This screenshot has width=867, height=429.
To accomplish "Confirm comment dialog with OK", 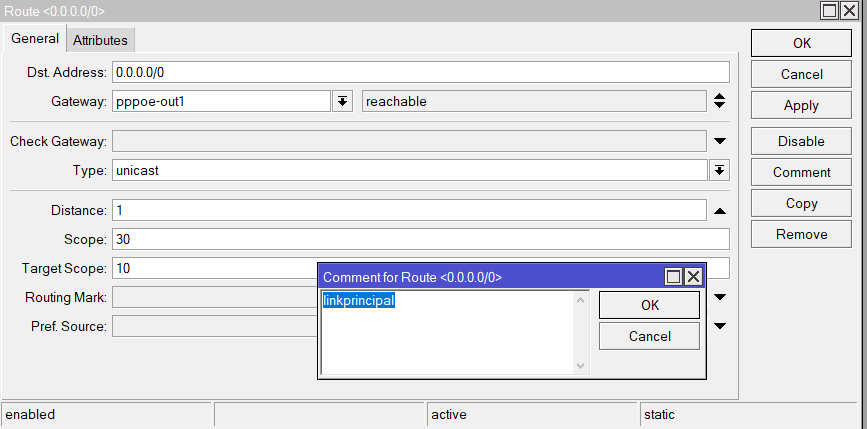I will click(x=649, y=305).
